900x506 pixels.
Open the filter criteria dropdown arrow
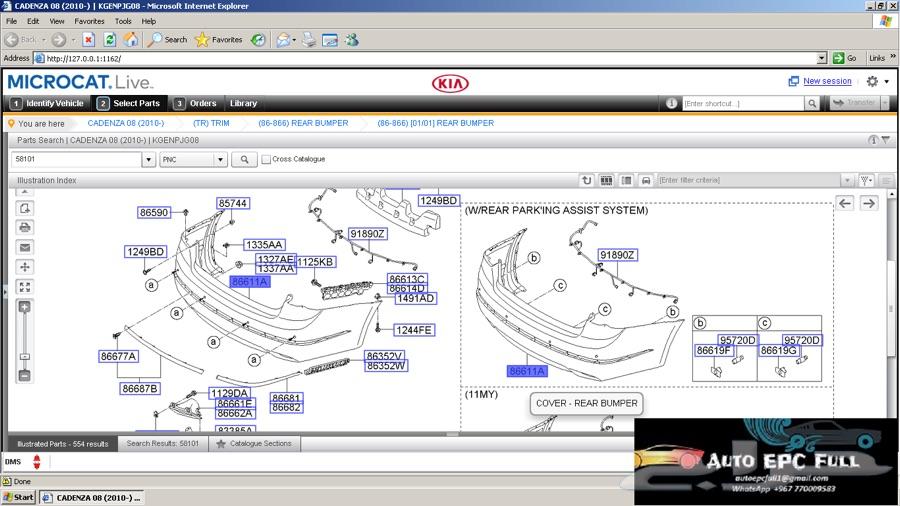[x=847, y=180]
